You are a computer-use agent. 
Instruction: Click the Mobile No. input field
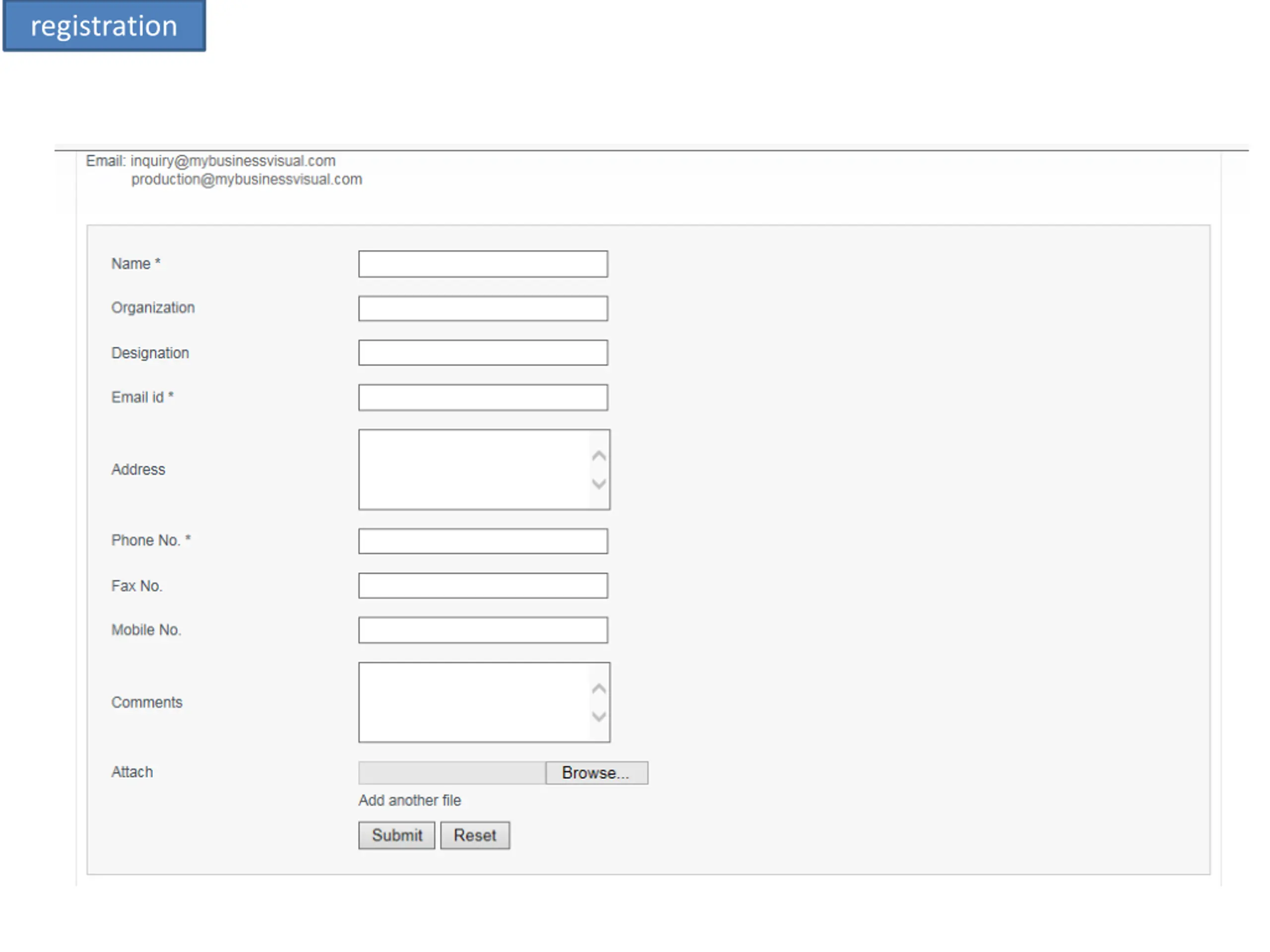tap(483, 630)
